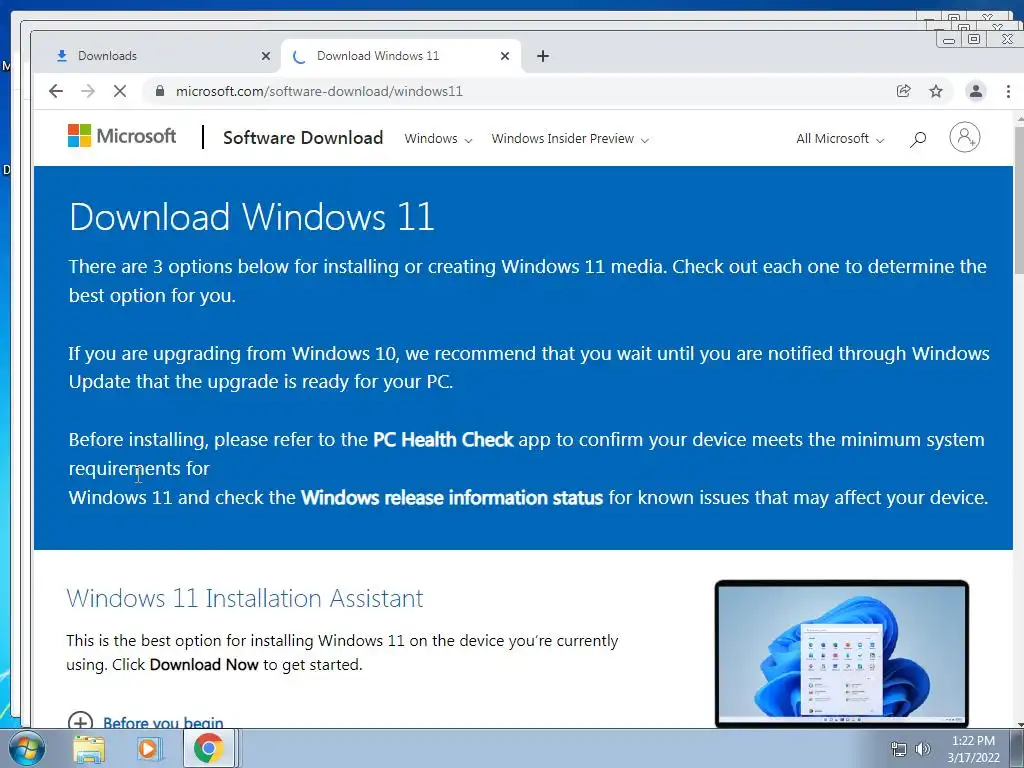The image size is (1024, 768).
Task: Click the address bar URL
Action: [x=319, y=91]
